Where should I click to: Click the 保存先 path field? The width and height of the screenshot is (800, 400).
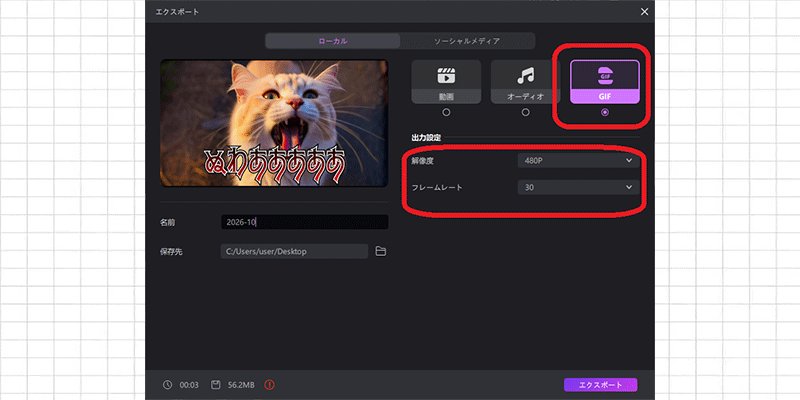point(294,251)
